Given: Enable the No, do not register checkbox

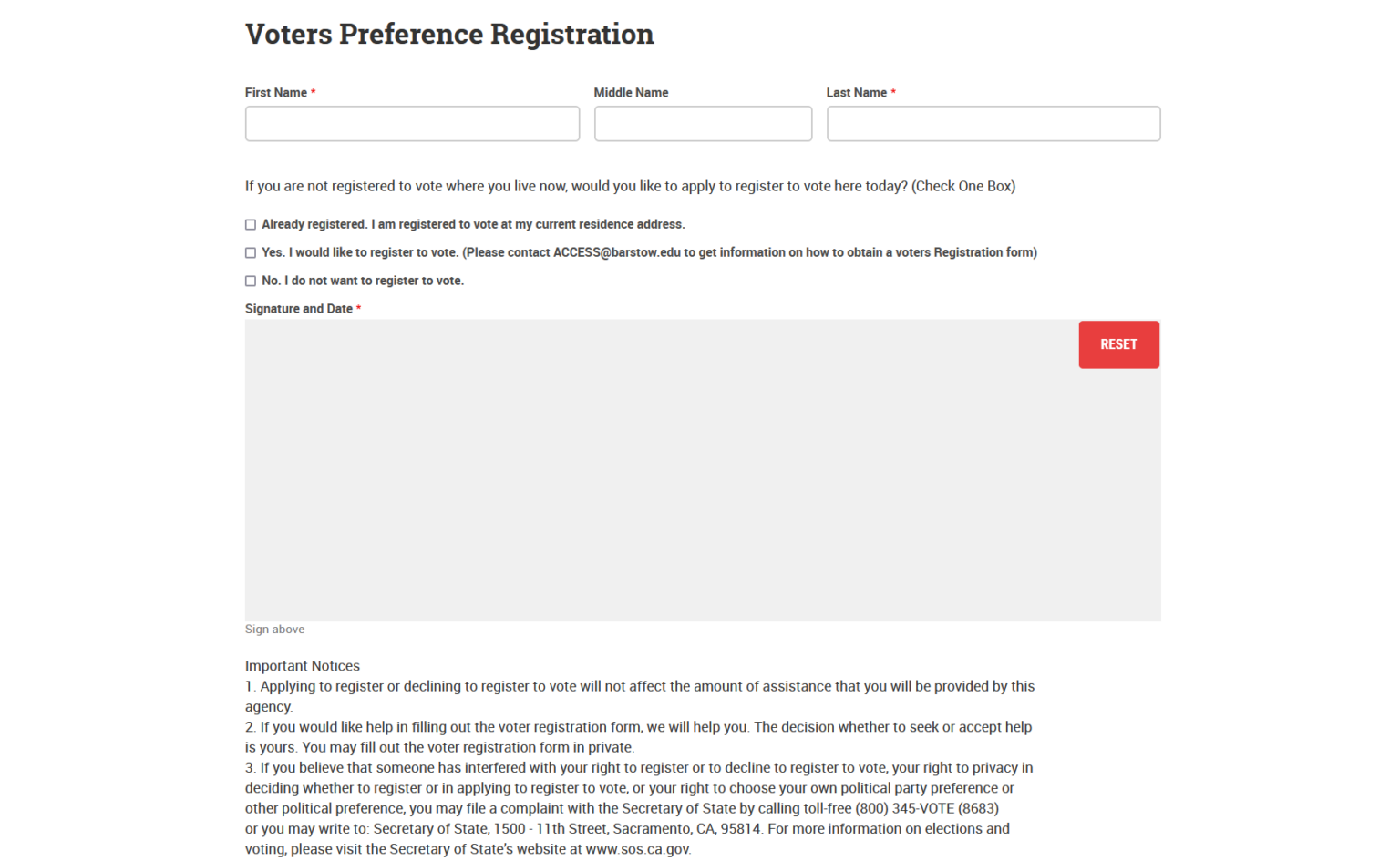Looking at the screenshot, I should (x=251, y=282).
